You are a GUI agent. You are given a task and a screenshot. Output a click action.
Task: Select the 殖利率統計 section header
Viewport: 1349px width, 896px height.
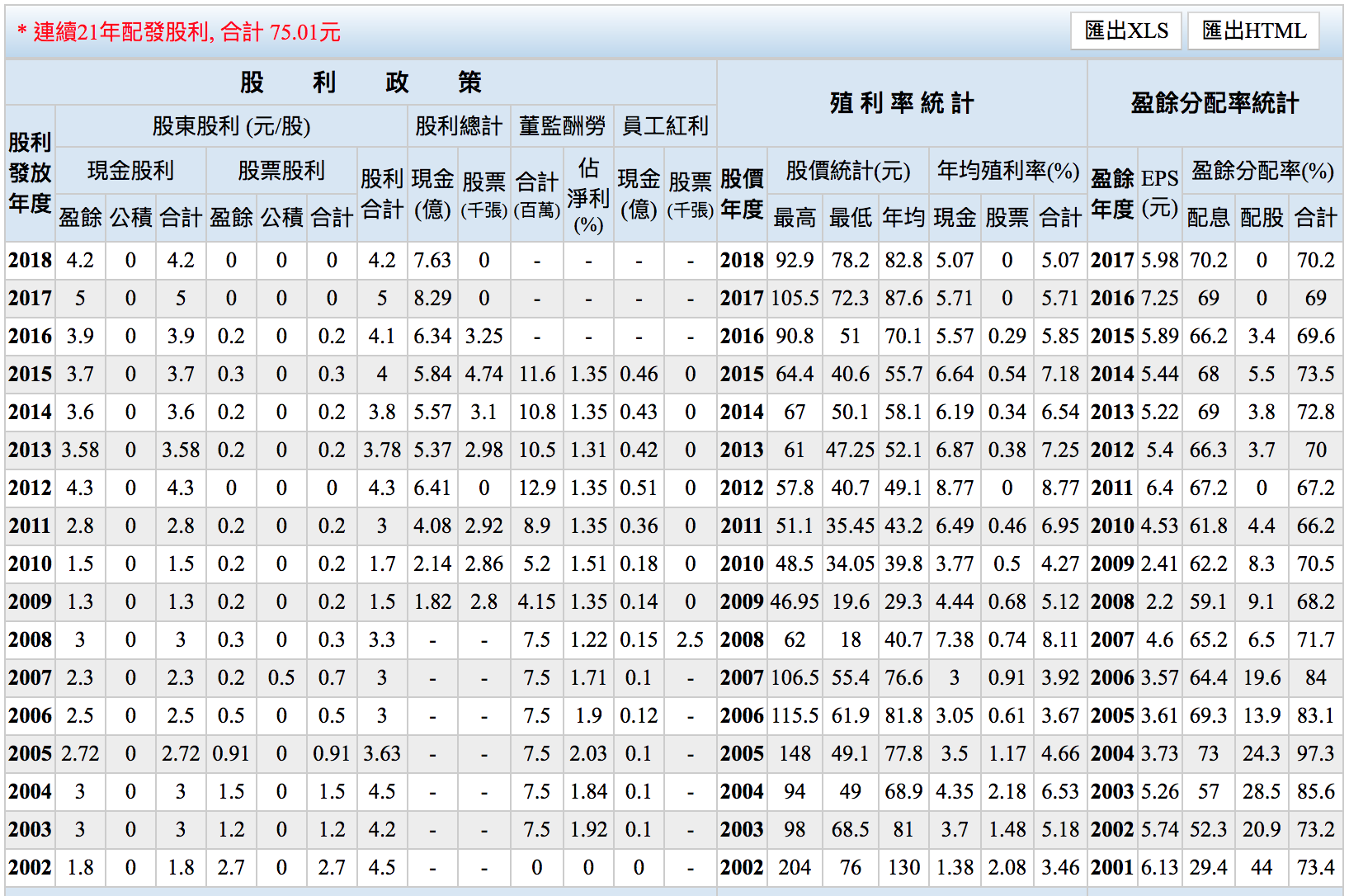[x=902, y=103]
